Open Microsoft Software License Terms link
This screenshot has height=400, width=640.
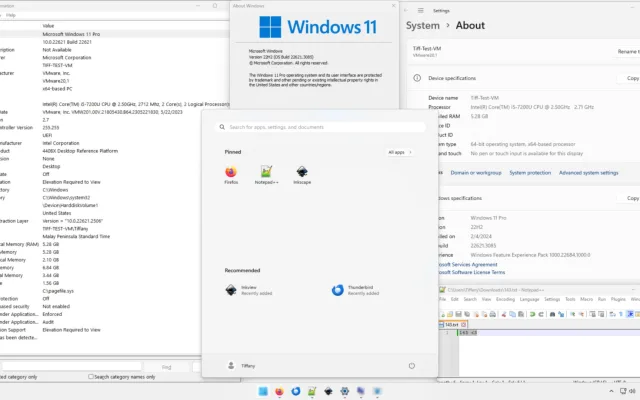coord(471,272)
